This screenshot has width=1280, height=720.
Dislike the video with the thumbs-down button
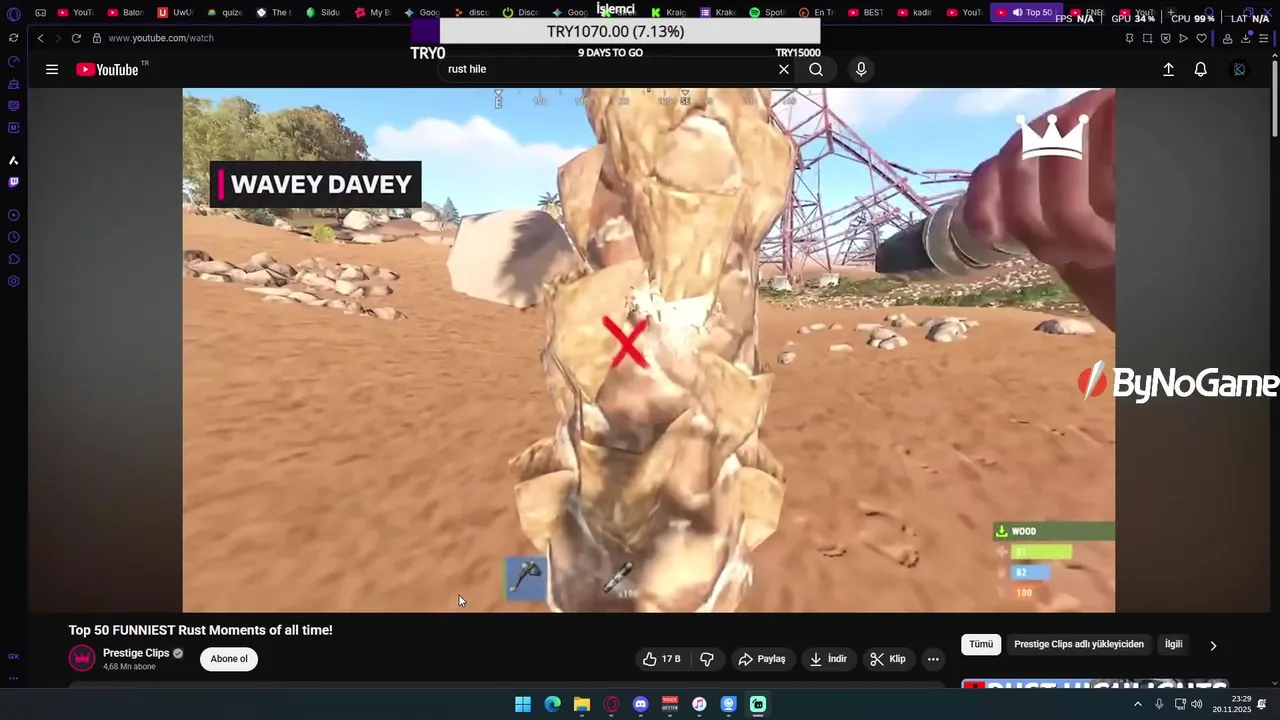[x=707, y=659]
